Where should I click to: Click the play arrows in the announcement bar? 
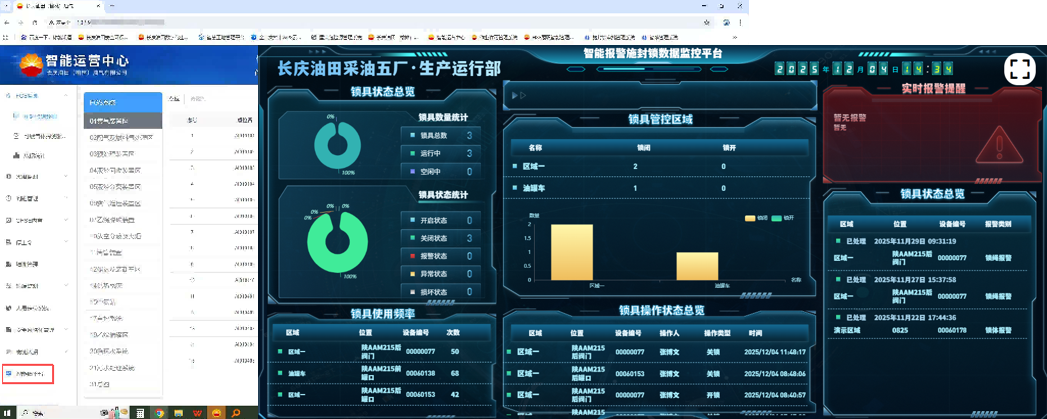pyautogui.click(x=518, y=96)
